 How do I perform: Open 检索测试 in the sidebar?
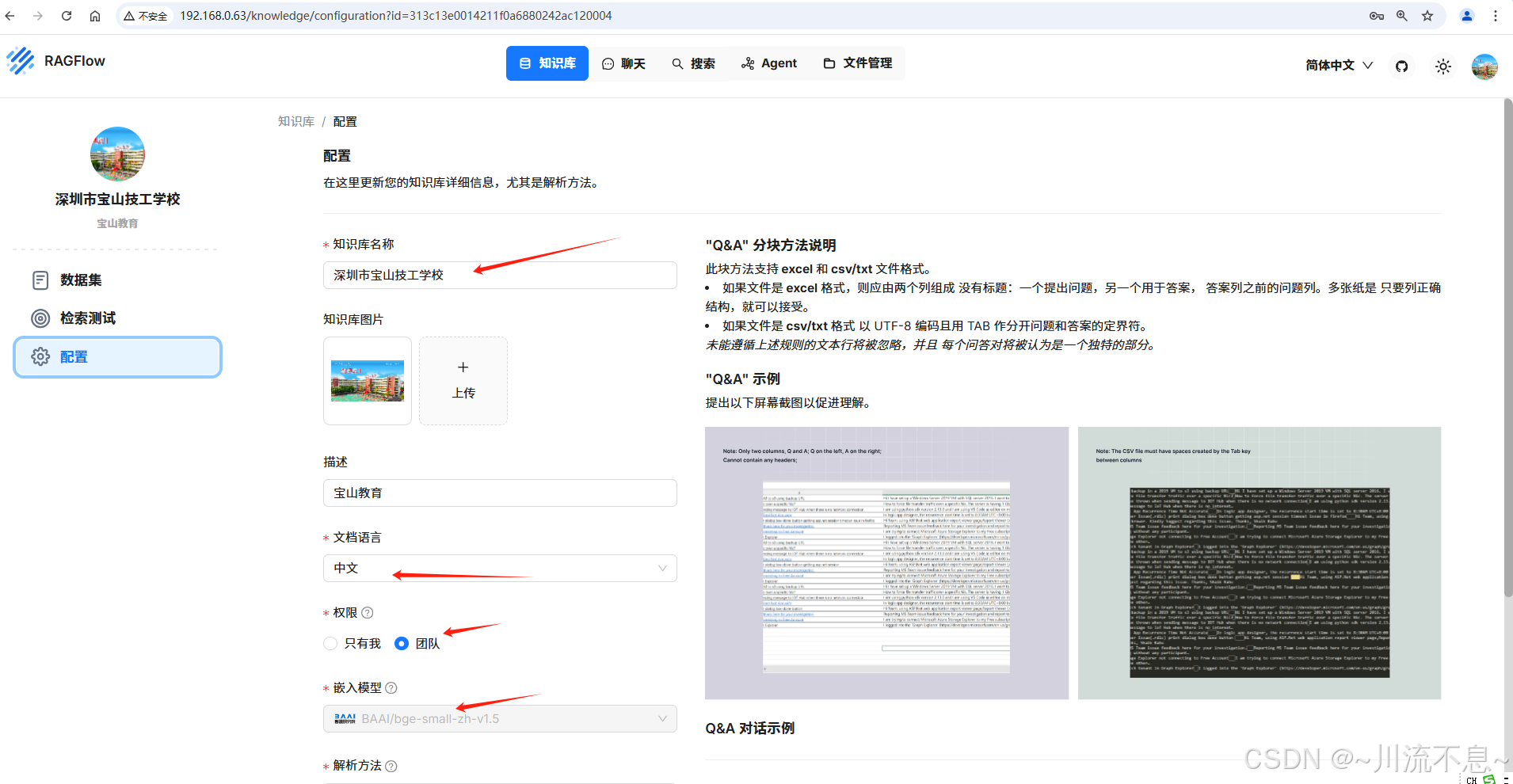pyautogui.click(x=117, y=318)
